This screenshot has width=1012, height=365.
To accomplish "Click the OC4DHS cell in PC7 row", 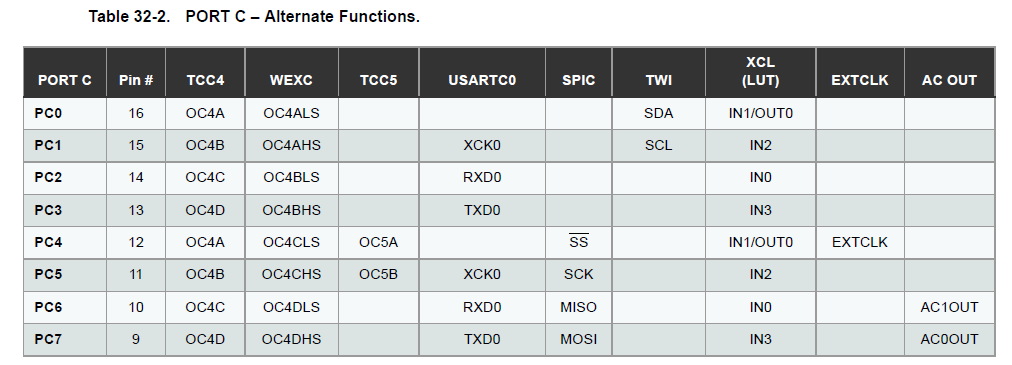I will click(x=291, y=339).
